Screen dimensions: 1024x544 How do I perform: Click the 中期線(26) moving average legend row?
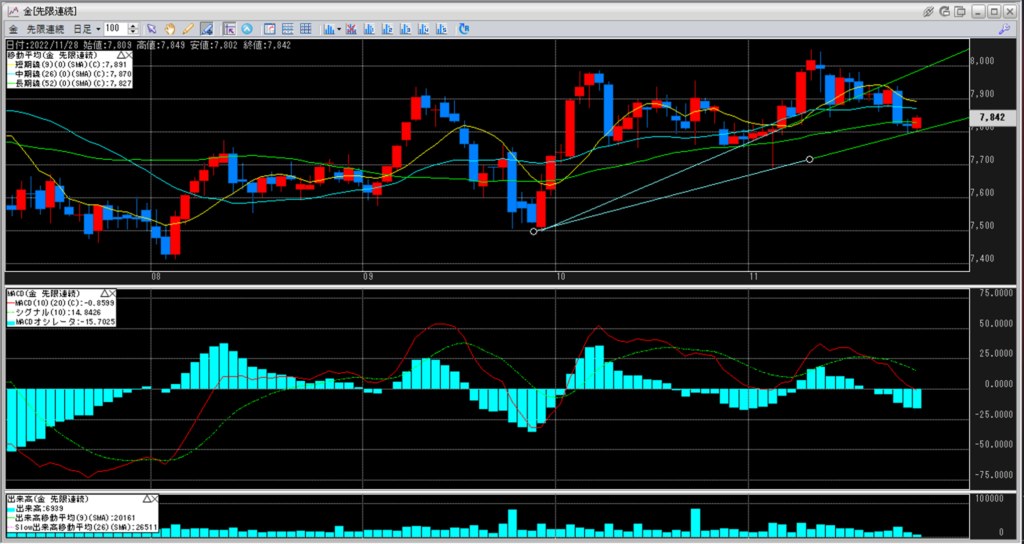click(69, 74)
